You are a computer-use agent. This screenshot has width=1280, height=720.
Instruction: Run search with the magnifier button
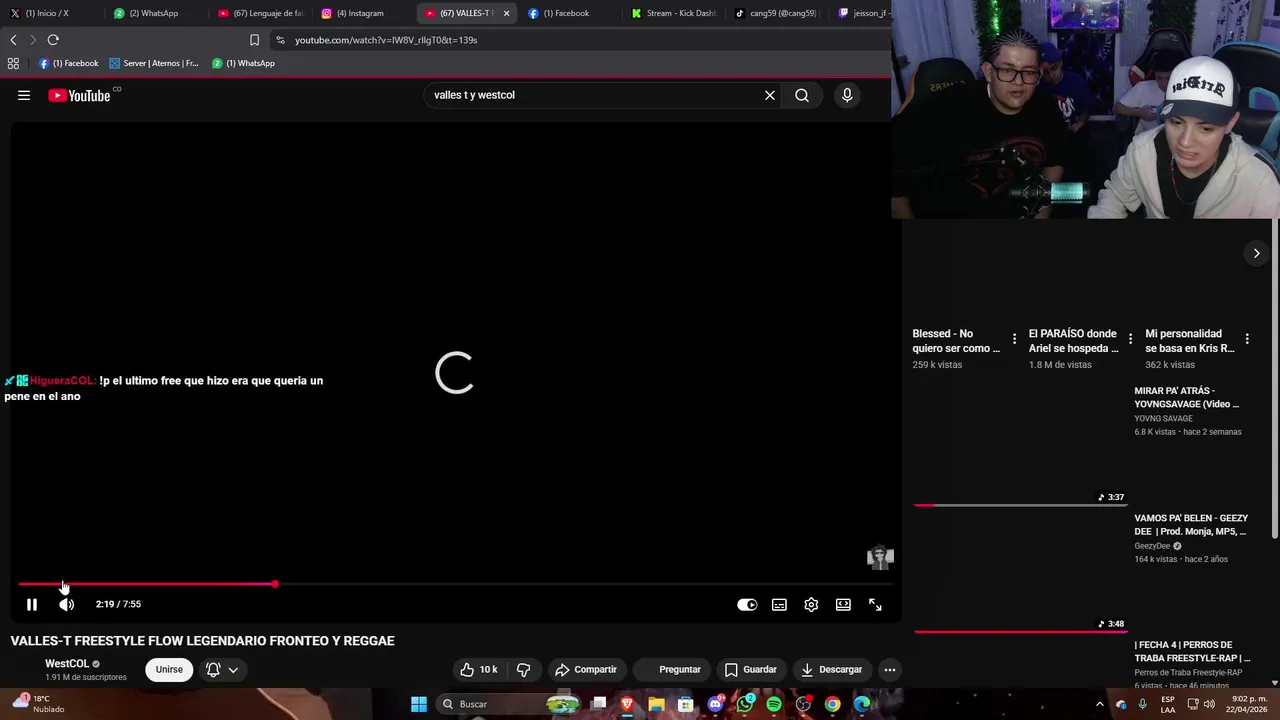click(x=802, y=95)
